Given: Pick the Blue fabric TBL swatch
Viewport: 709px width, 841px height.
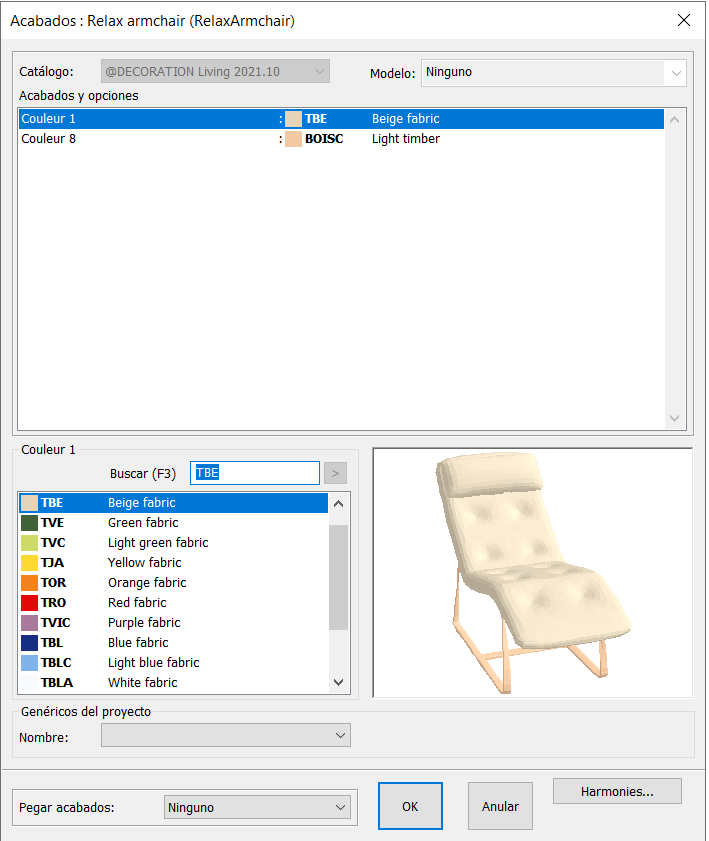Looking at the screenshot, I should [x=30, y=643].
